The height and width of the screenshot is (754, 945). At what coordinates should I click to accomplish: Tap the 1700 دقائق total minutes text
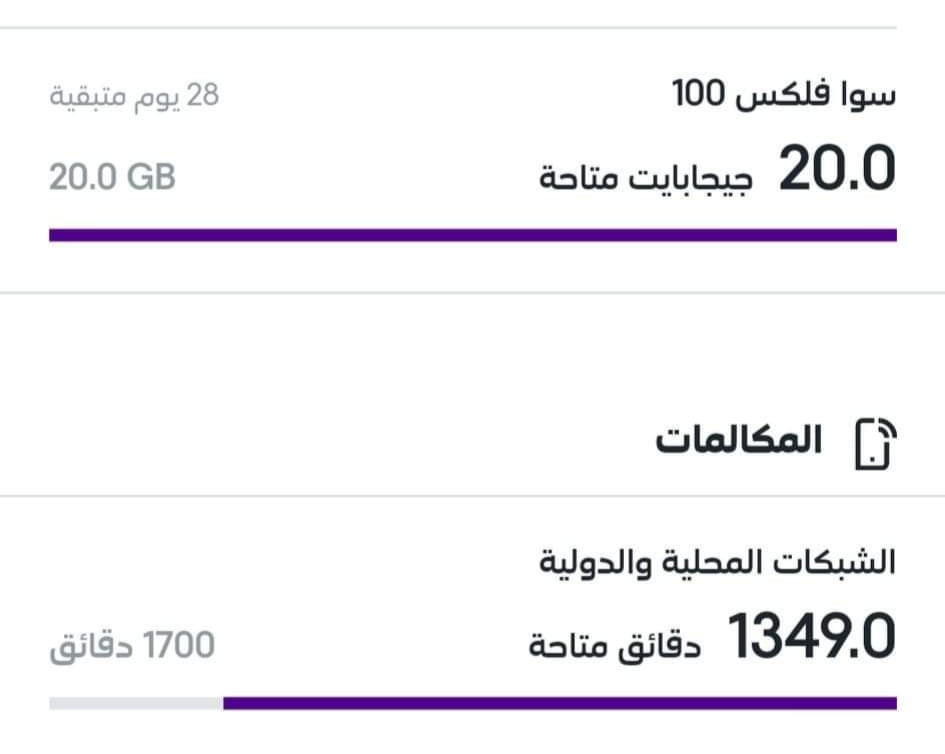132,646
